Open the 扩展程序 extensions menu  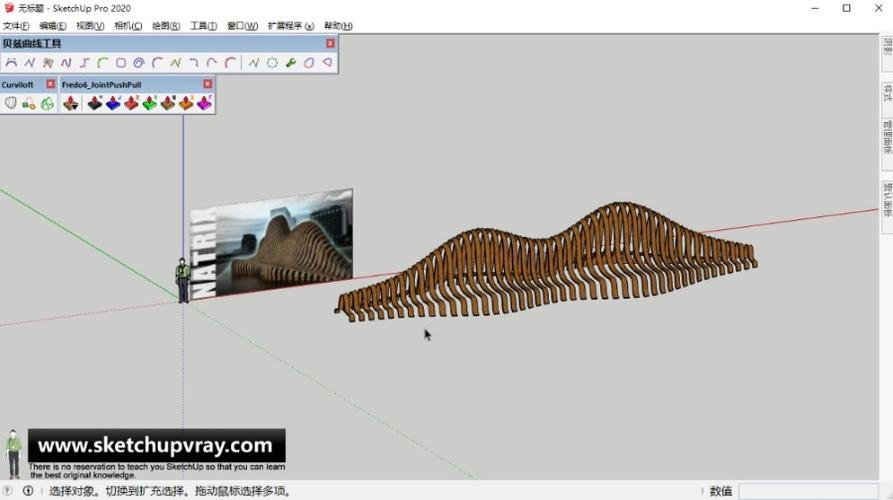point(290,26)
